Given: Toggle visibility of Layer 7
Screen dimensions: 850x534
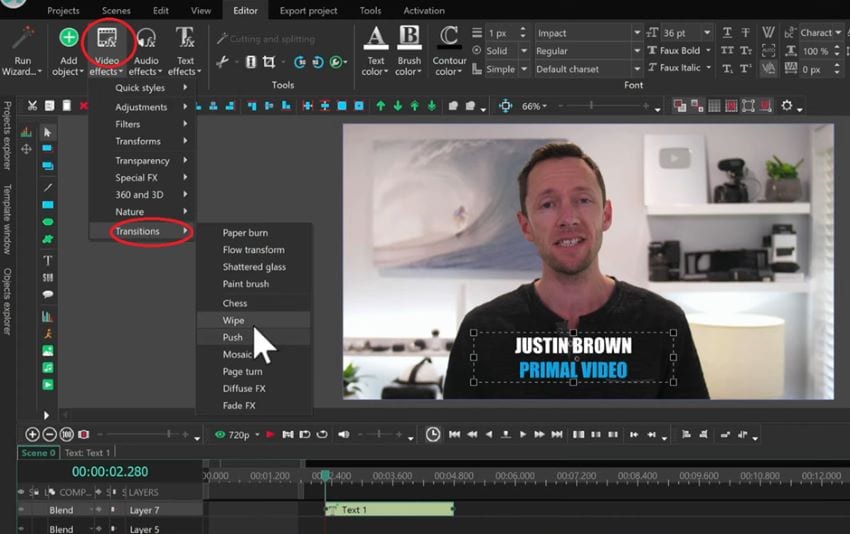Looking at the screenshot, I should 21,510.
